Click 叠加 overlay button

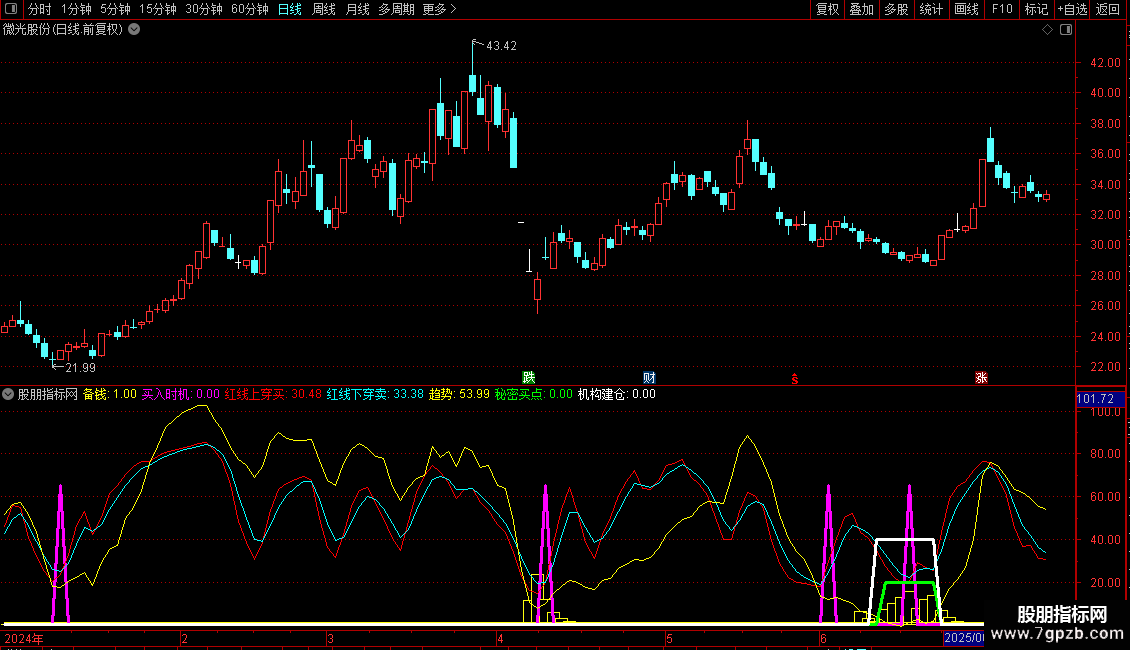tap(861, 9)
